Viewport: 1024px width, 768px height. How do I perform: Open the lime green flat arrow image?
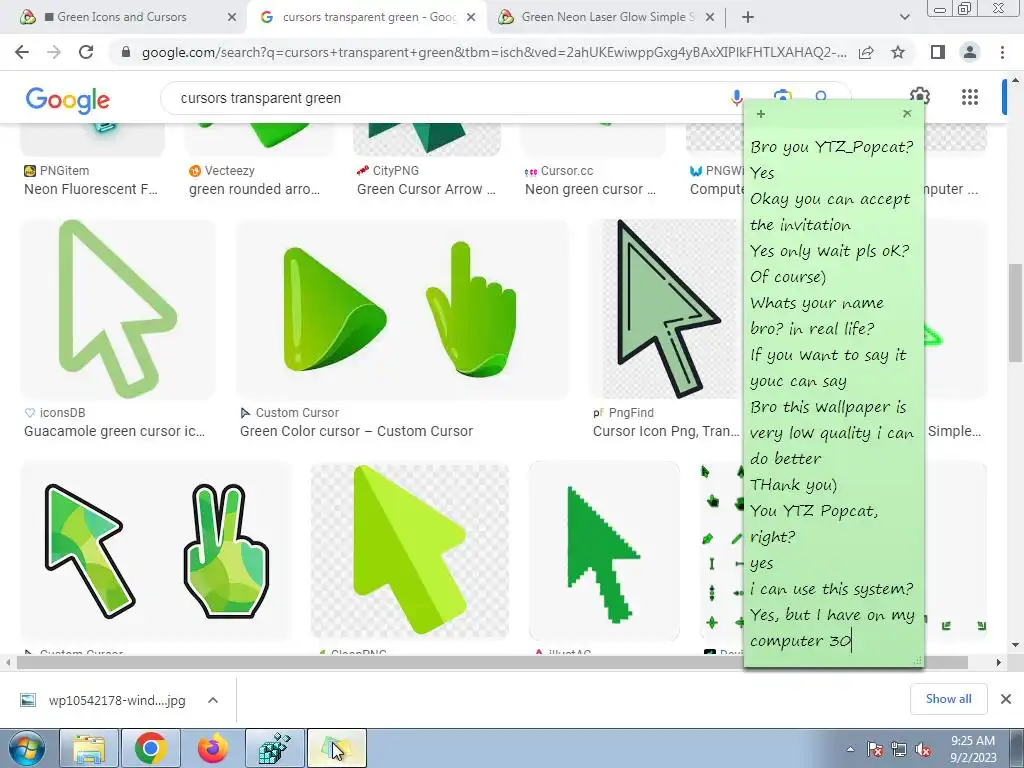point(410,551)
